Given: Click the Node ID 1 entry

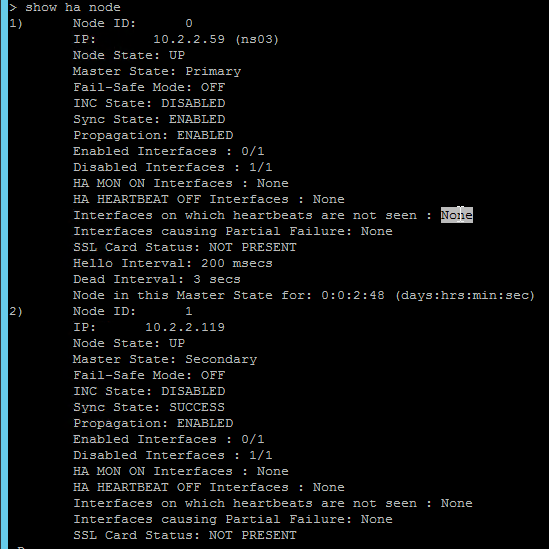Looking at the screenshot, I should point(133,311).
